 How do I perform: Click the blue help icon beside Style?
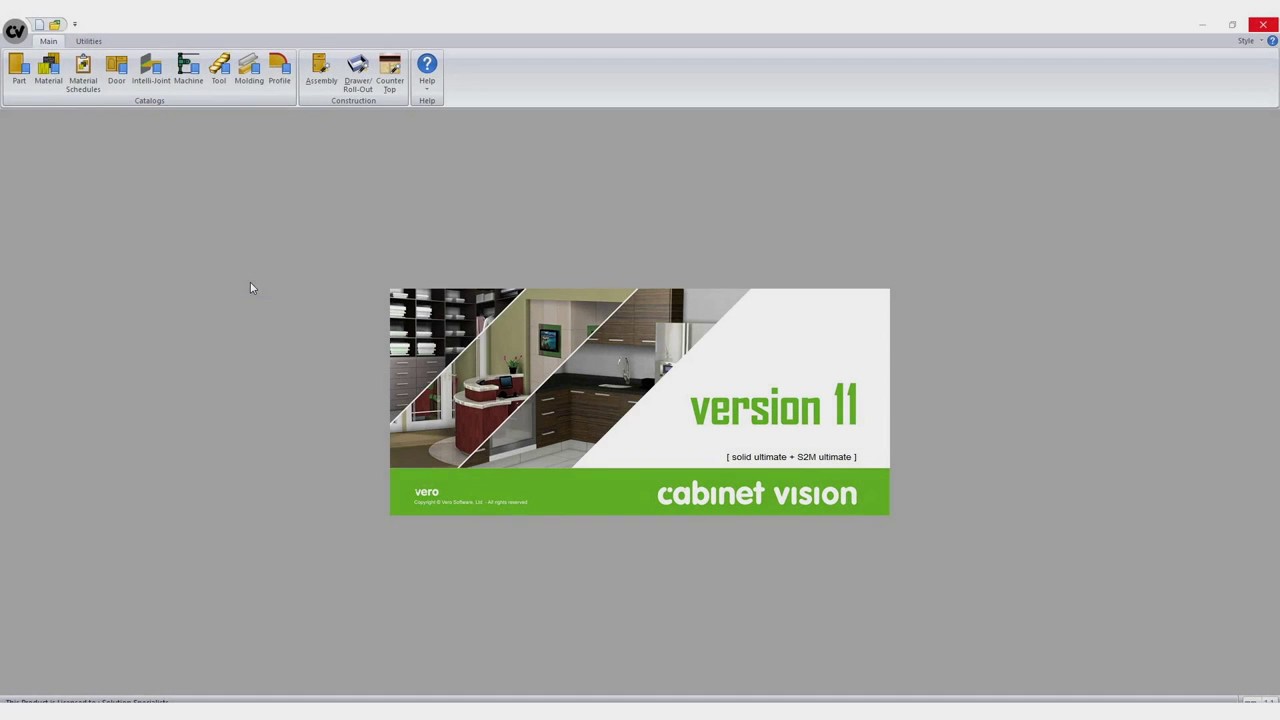(1272, 41)
